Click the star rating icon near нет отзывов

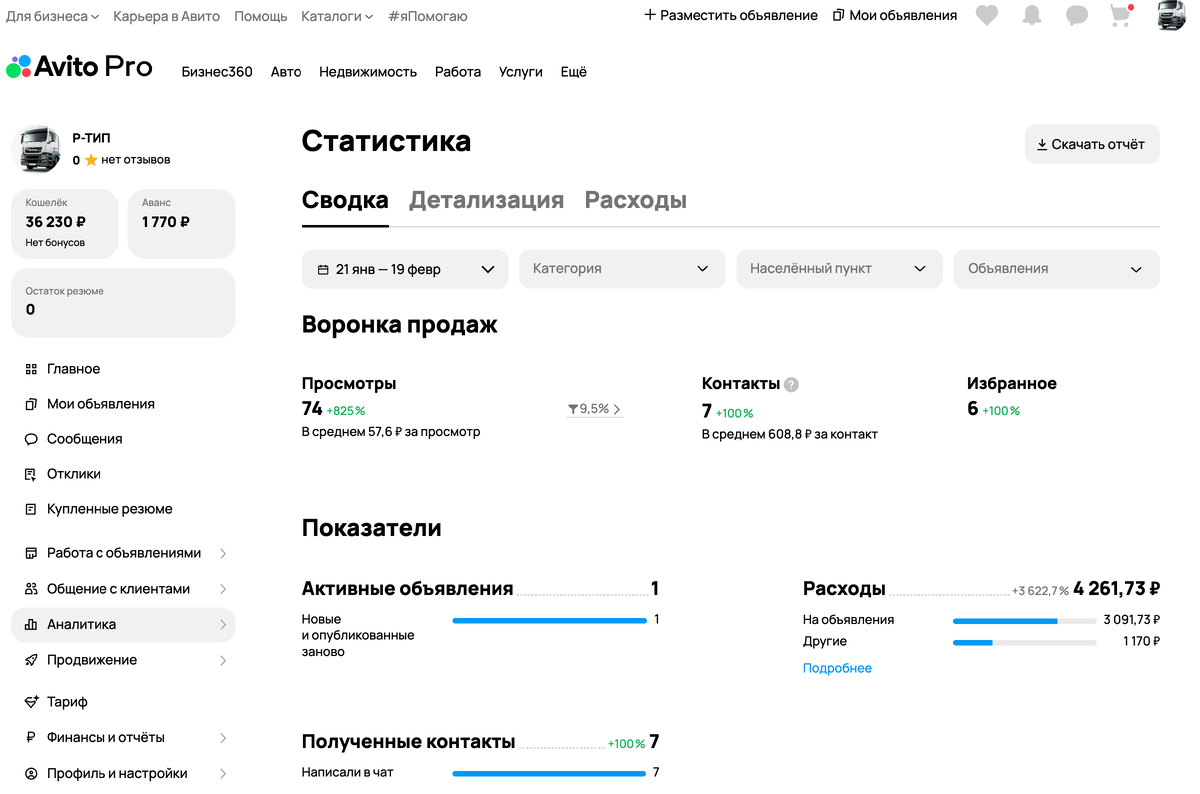91,160
